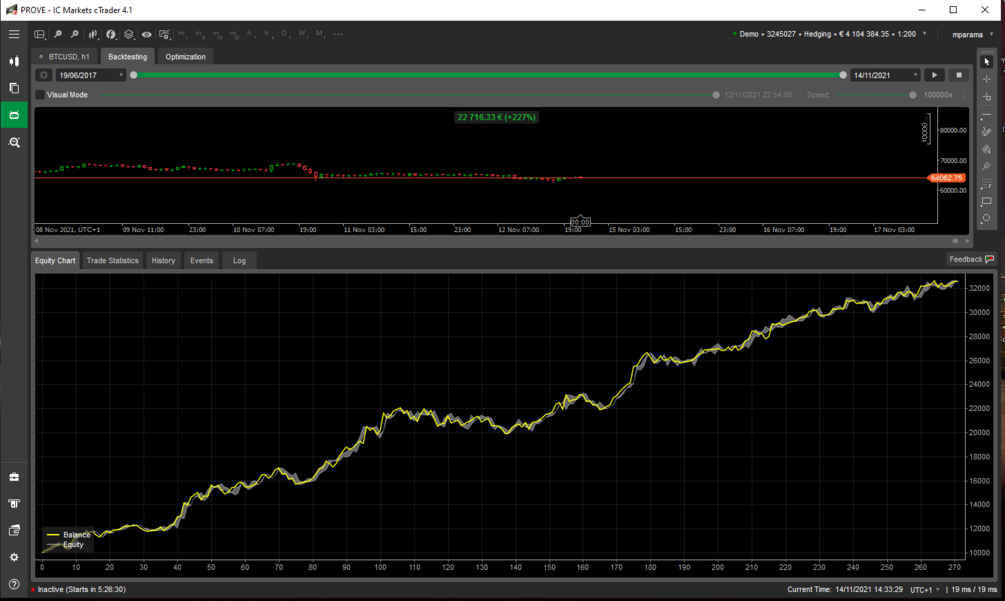1005x601 pixels.
Task: Click the Feedback button
Action: [x=971, y=259]
